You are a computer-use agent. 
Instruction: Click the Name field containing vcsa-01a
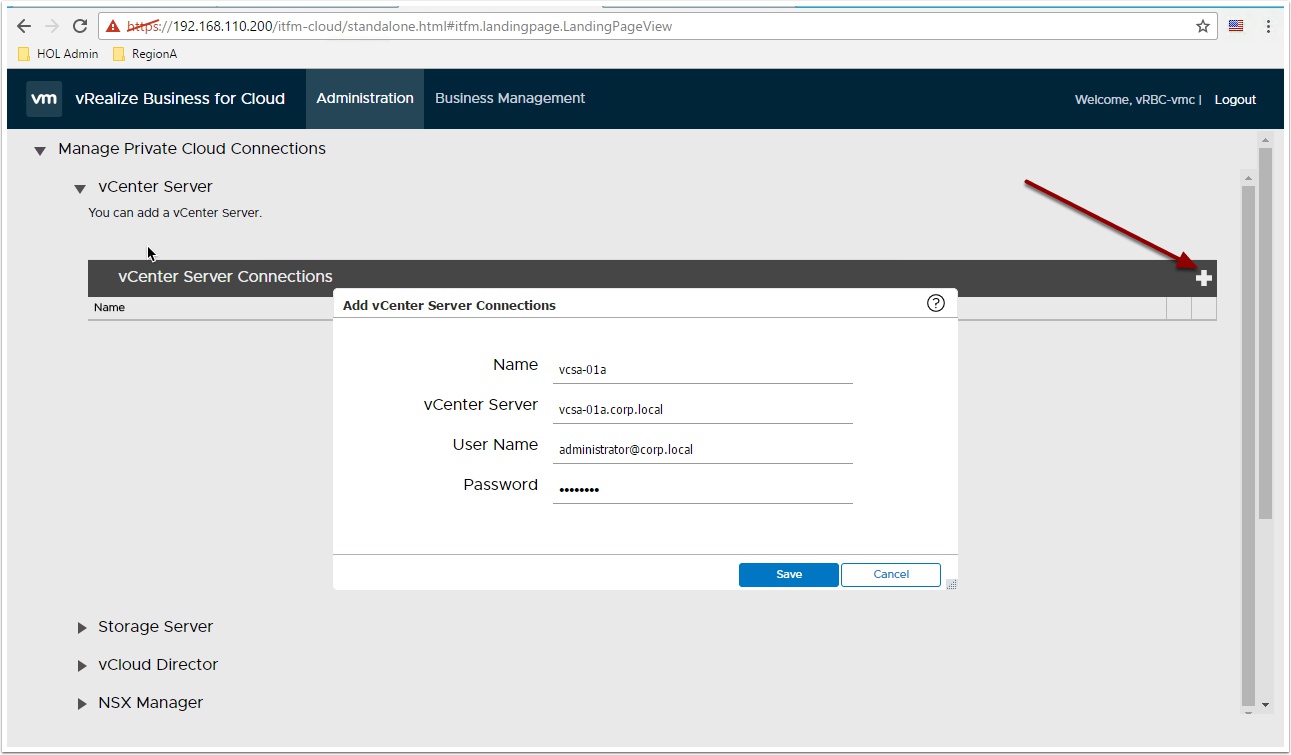click(x=703, y=369)
